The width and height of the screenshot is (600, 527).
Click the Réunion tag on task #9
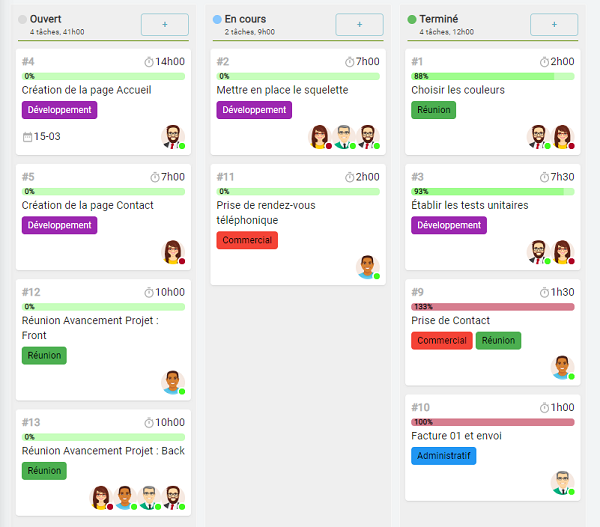[498, 341]
